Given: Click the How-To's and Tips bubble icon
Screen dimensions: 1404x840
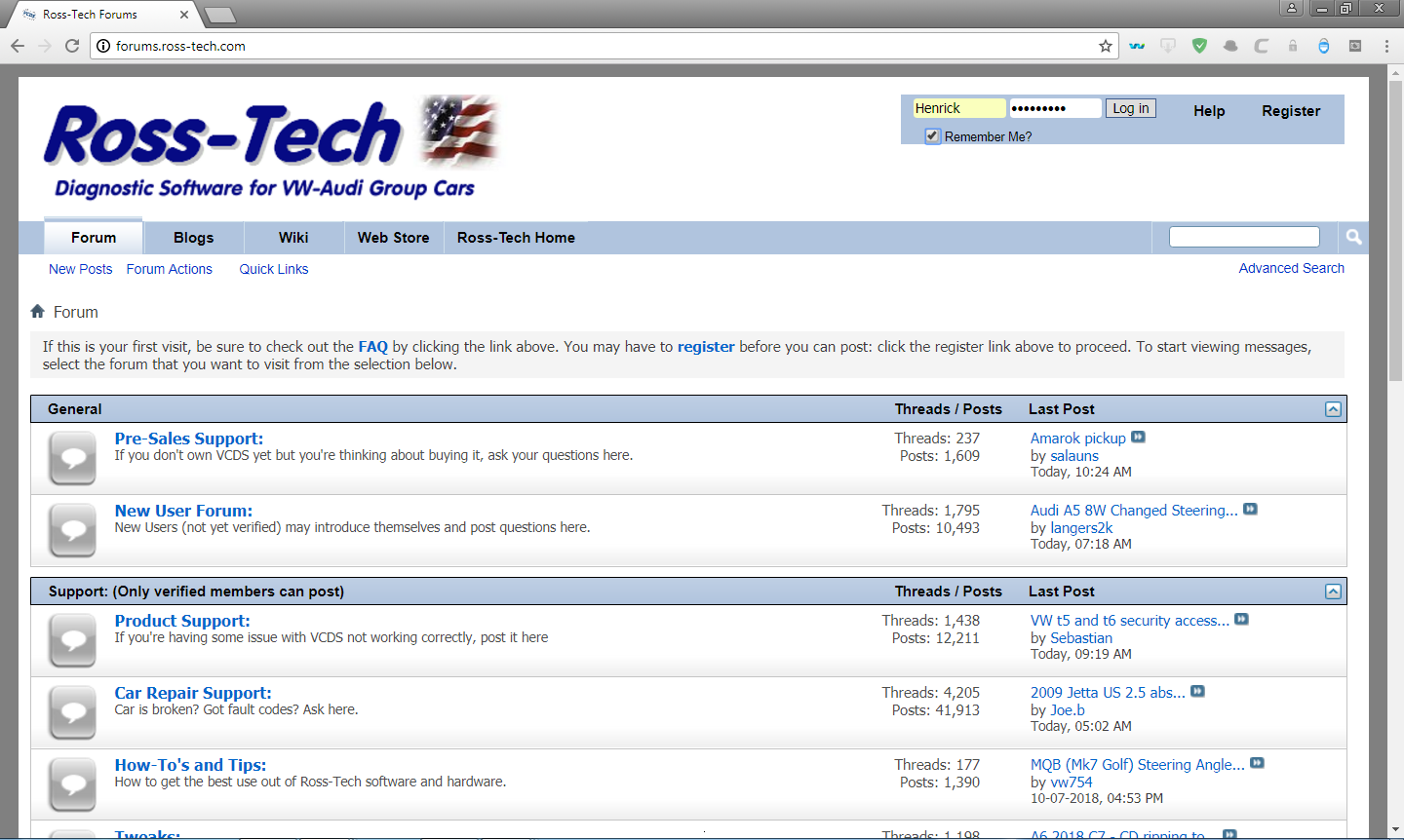Looking at the screenshot, I should click(x=73, y=784).
